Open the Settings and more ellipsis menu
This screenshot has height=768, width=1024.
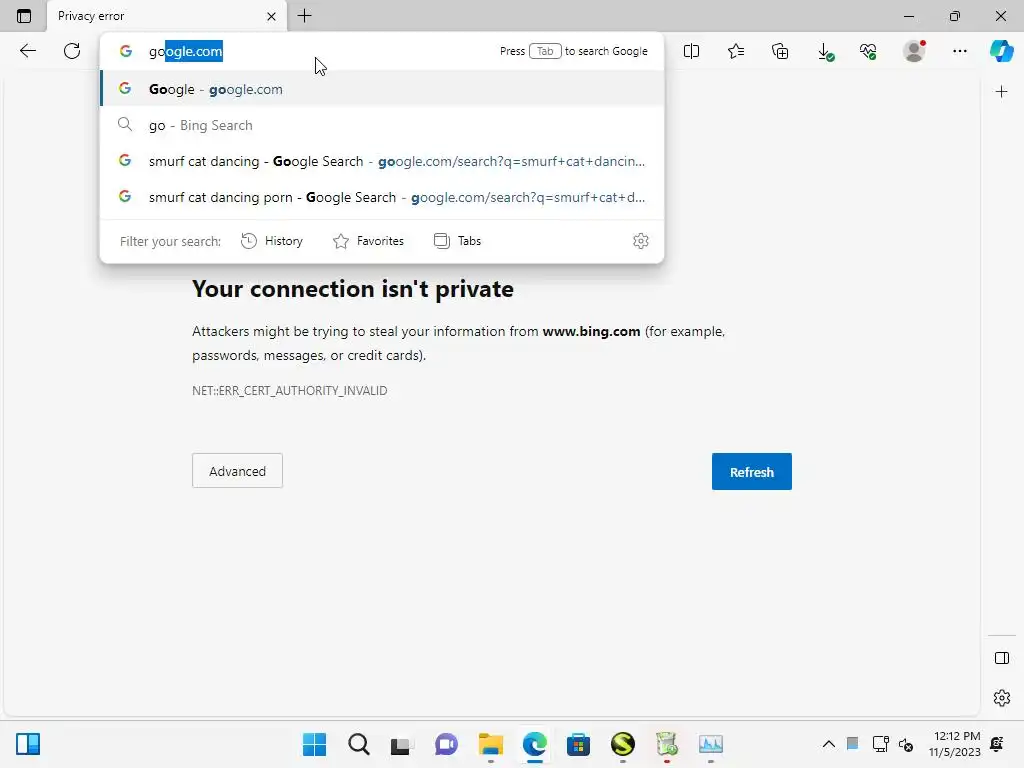click(959, 51)
